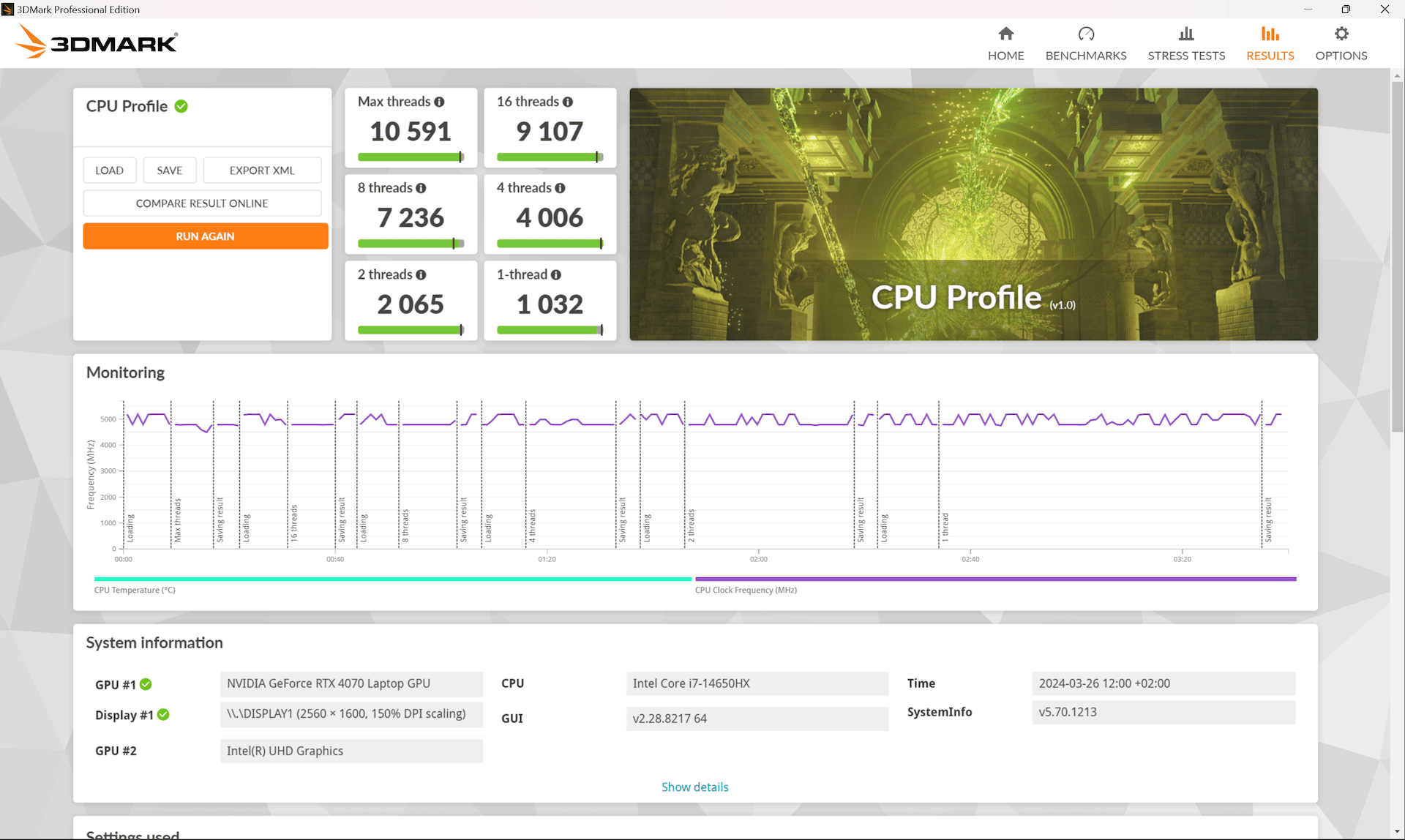
Task: Click COMPARE RESULT ONLINE button
Action: tap(203, 202)
